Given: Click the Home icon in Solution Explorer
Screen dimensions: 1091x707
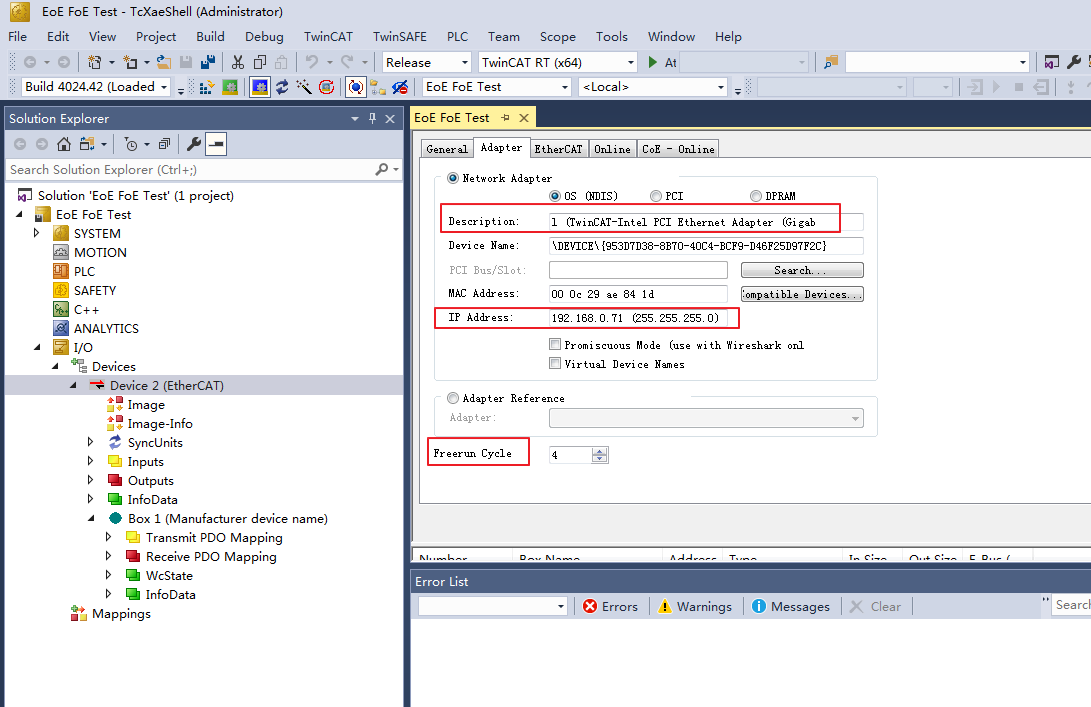Looking at the screenshot, I should tap(63, 144).
